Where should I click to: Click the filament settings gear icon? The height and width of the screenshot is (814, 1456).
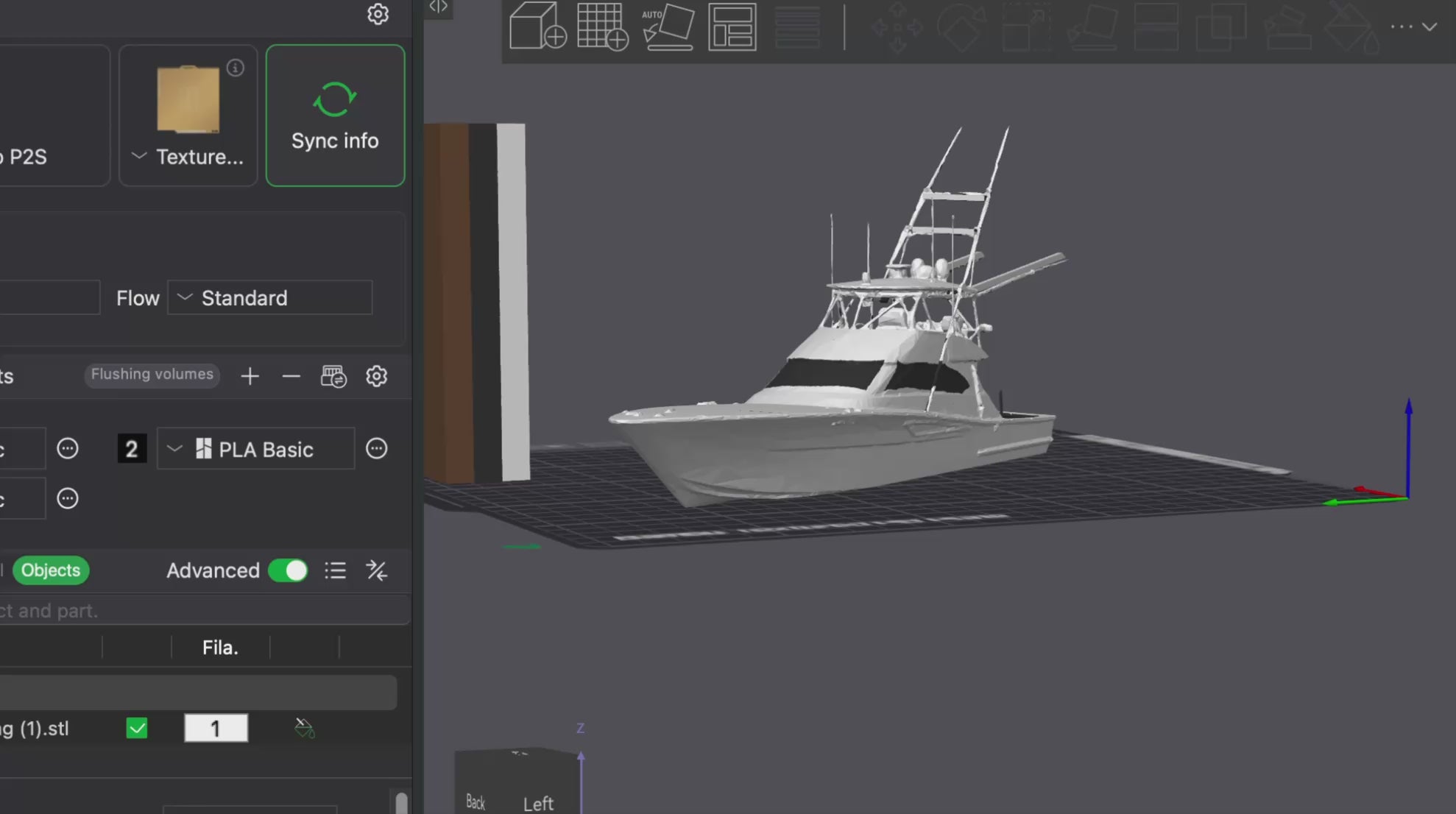(376, 376)
